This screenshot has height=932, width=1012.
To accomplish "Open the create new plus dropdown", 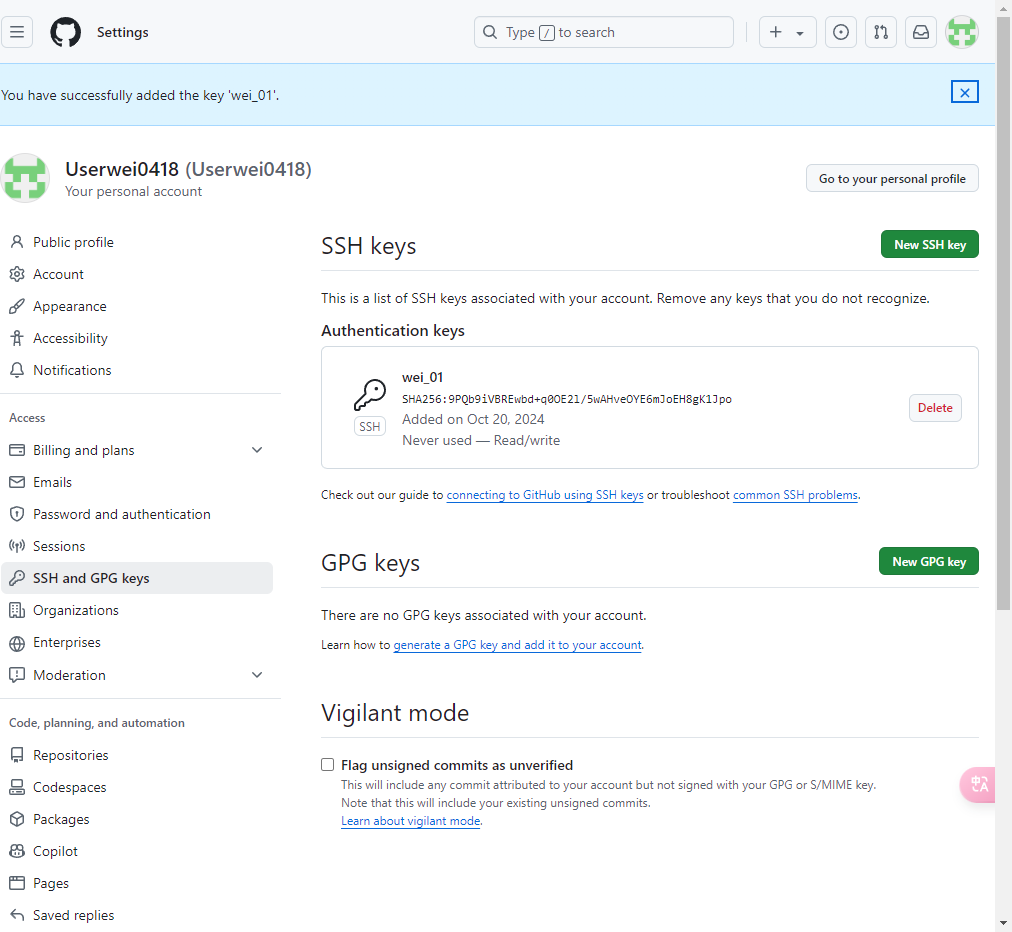I will 787,32.
